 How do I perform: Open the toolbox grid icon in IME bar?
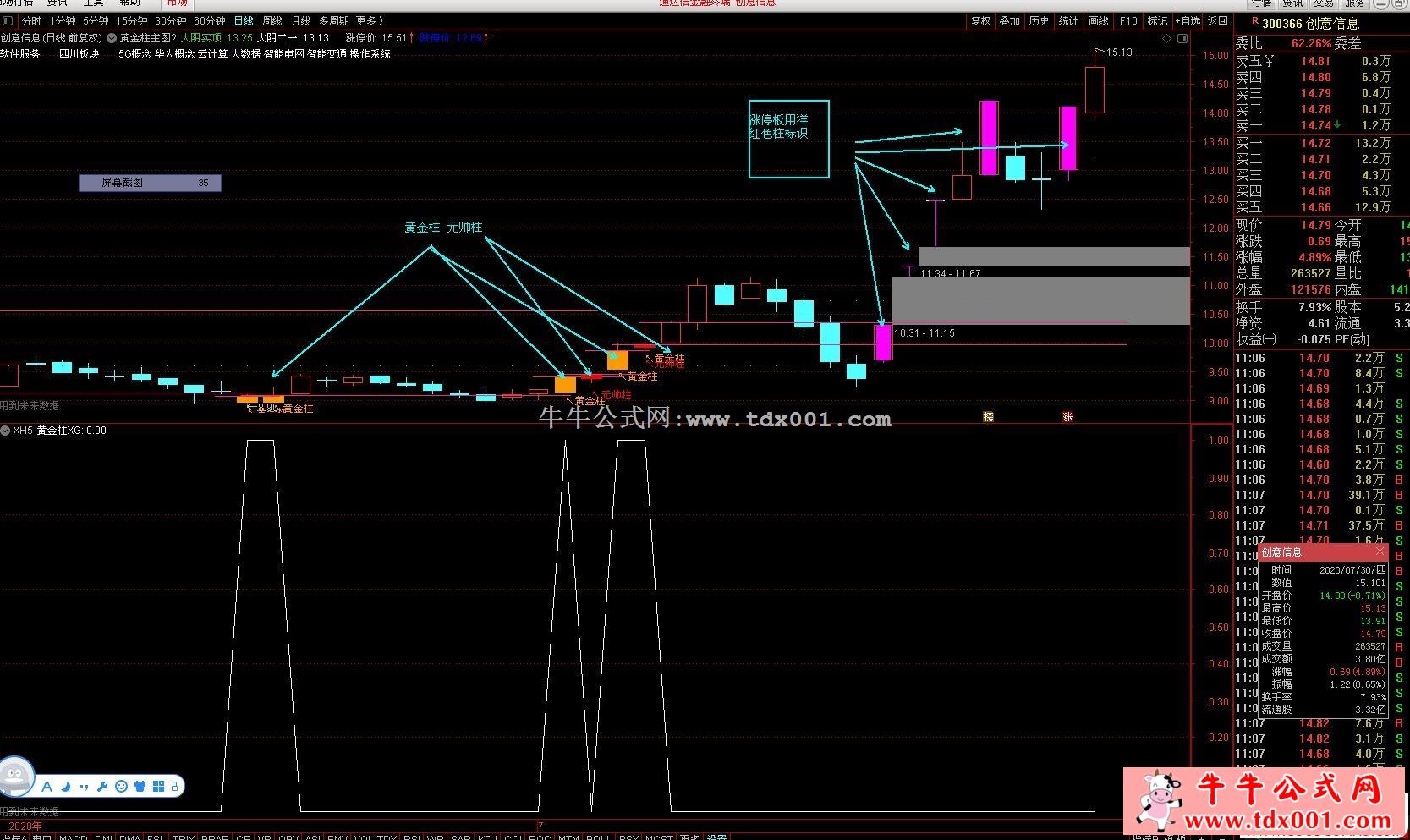[x=158, y=787]
